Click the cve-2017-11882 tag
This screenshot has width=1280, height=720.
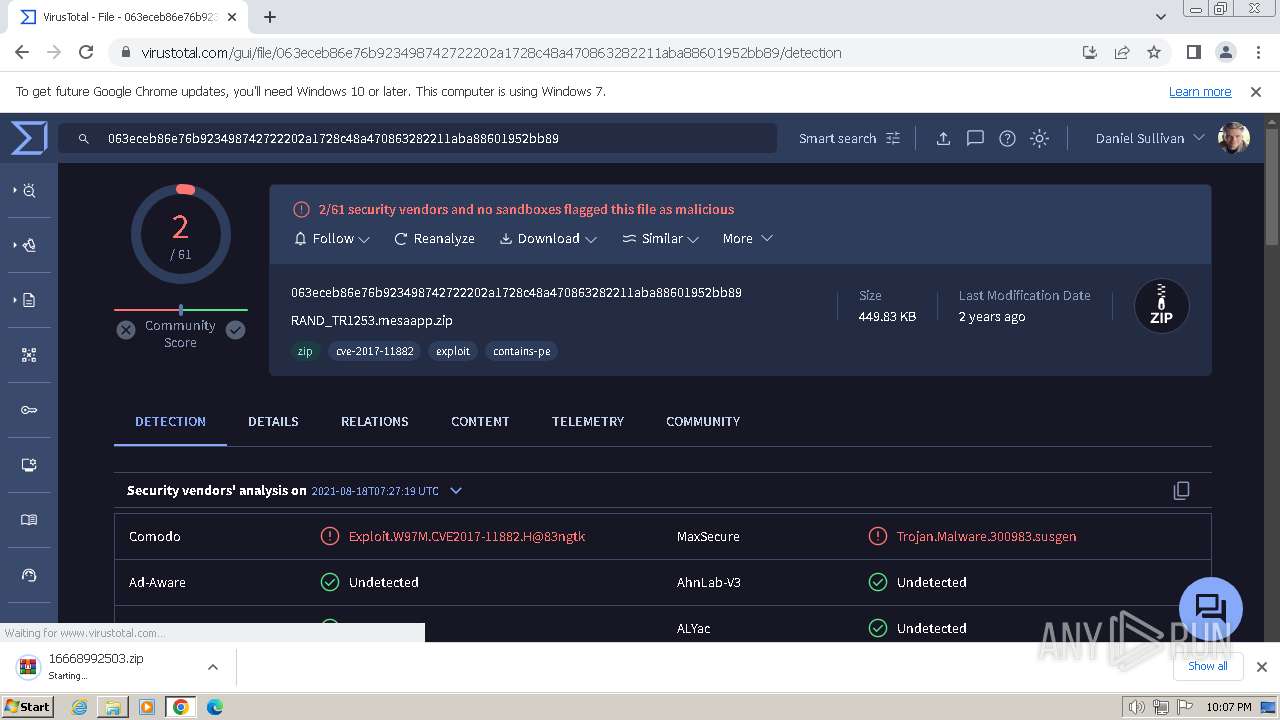pyautogui.click(x=375, y=351)
